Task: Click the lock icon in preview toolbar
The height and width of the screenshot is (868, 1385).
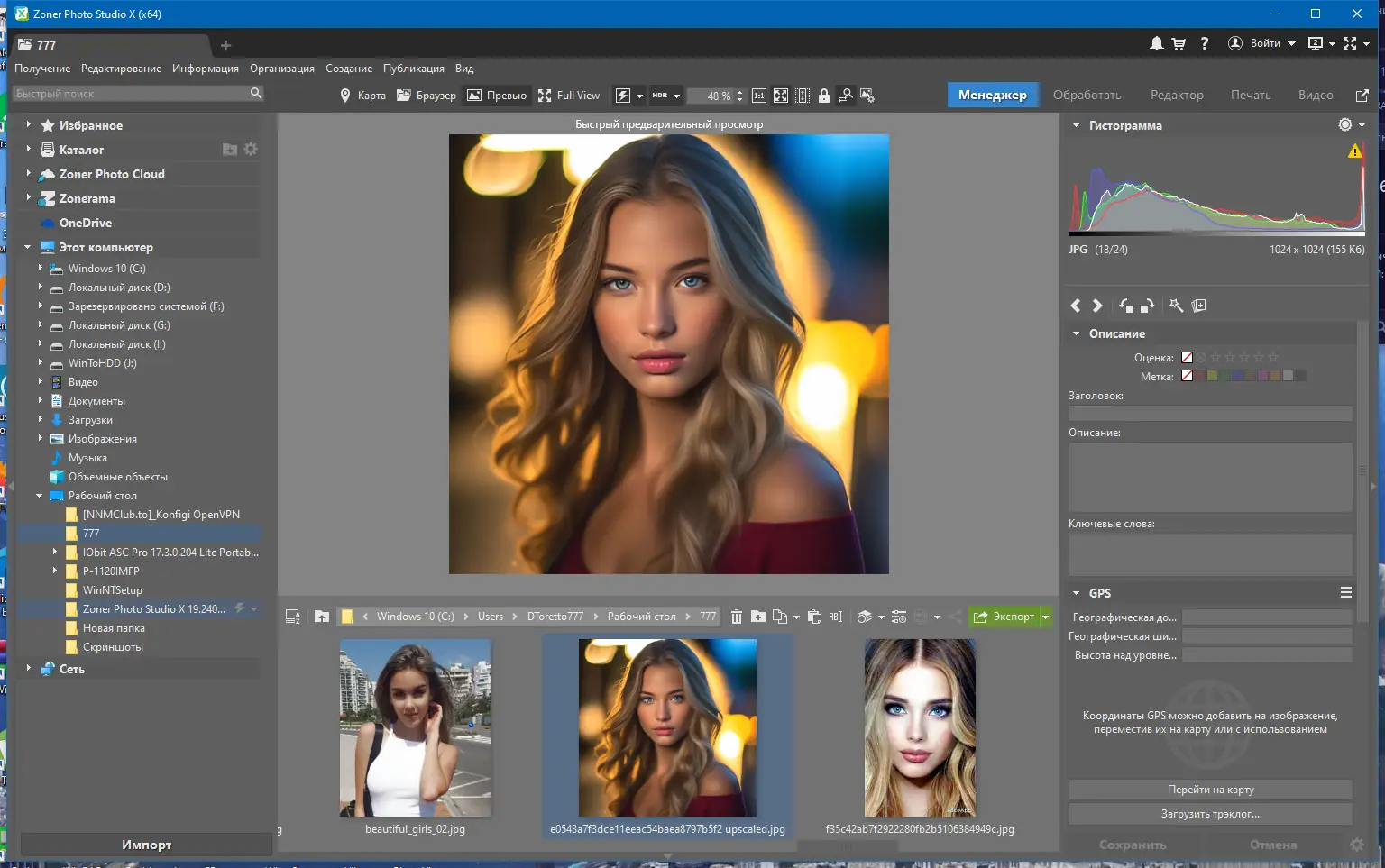Action: pyautogui.click(x=823, y=96)
